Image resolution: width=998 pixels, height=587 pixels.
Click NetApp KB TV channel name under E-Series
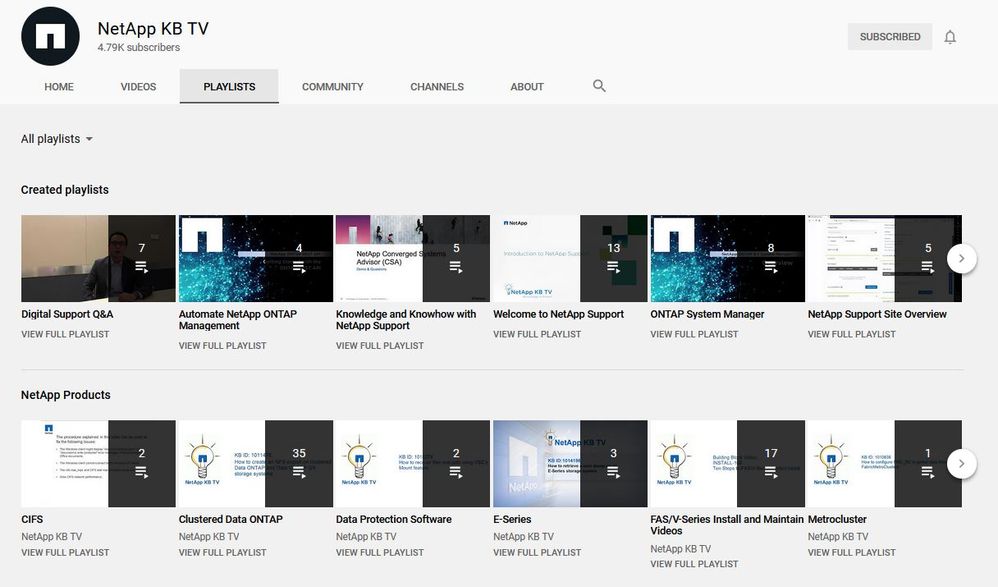point(523,537)
